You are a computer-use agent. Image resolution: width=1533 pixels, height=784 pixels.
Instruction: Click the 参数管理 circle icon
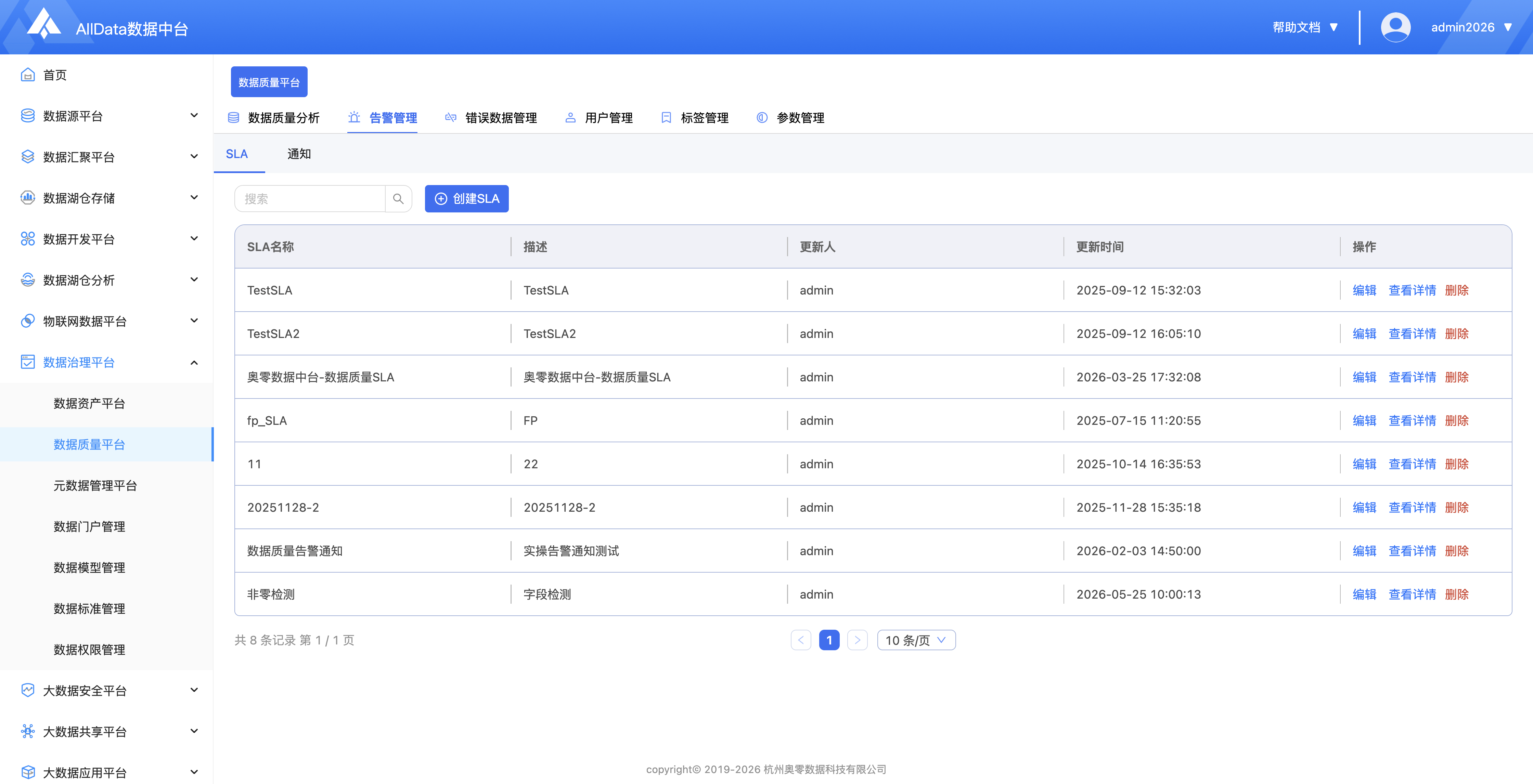pyautogui.click(x=762, y=118)
